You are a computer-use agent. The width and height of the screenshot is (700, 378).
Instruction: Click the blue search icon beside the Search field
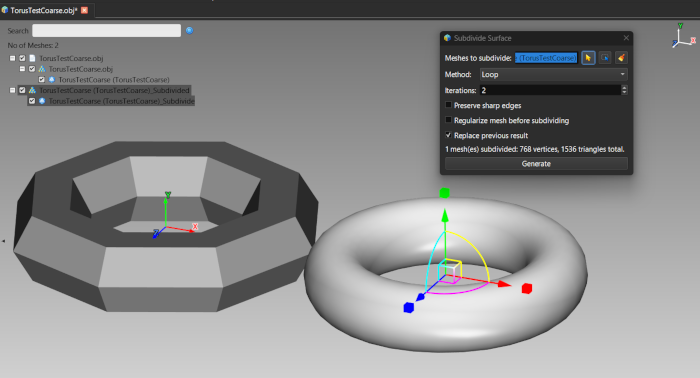(189, 30)
